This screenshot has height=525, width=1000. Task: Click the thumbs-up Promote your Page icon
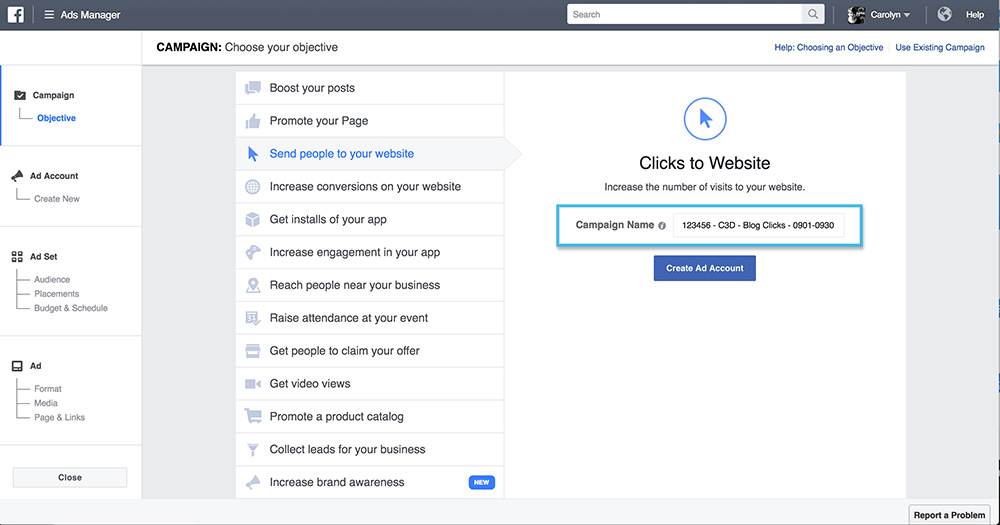tap(253, 121)
